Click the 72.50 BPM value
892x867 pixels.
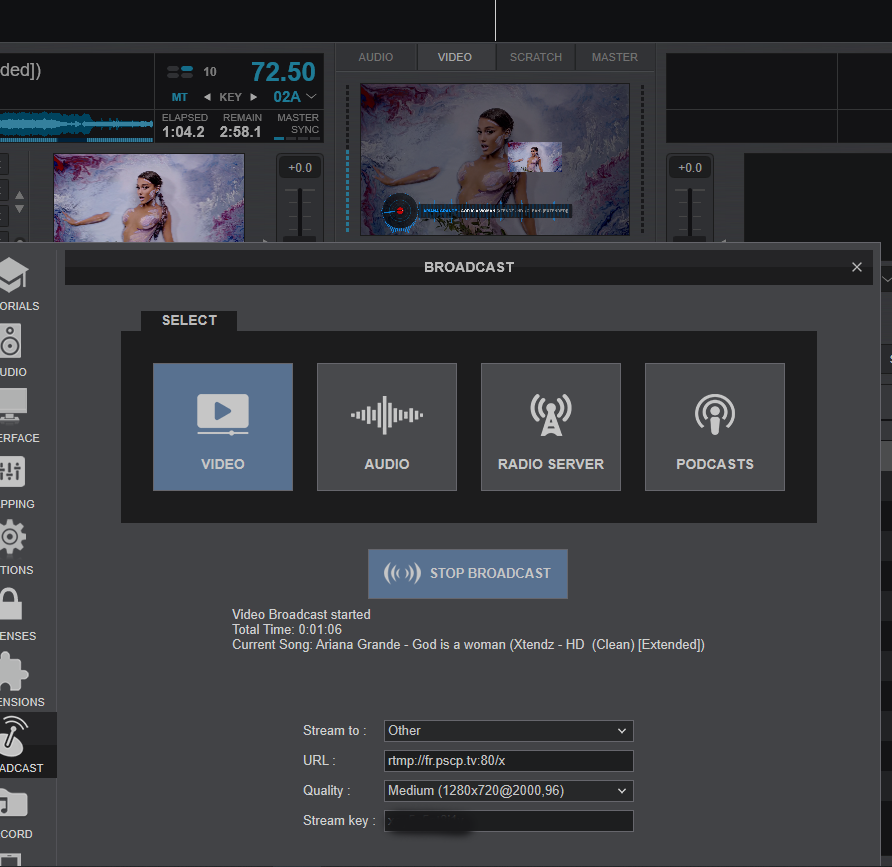pos(283,72)
